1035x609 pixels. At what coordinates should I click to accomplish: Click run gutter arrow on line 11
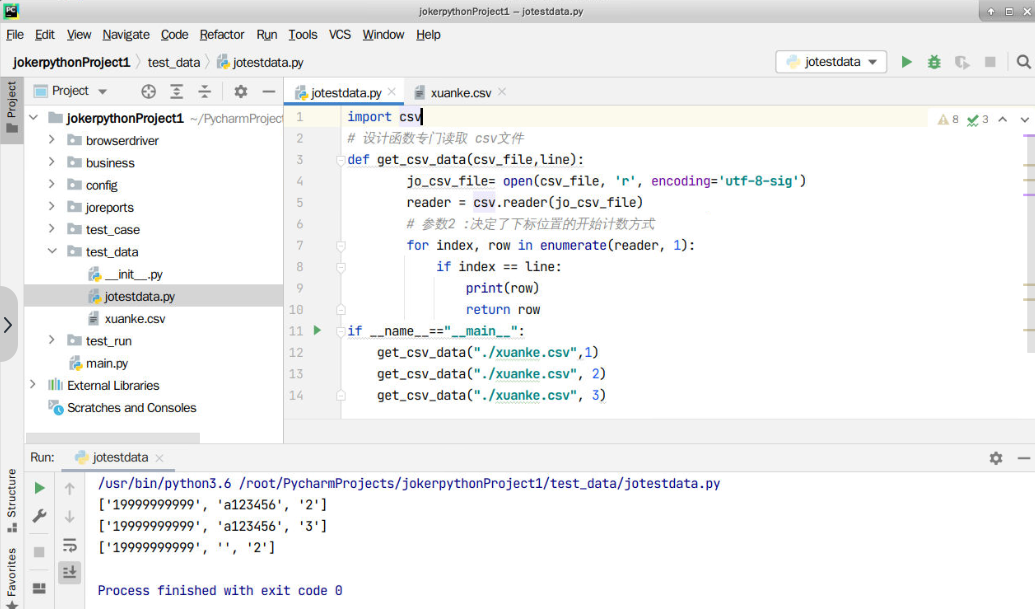[317, 330]
